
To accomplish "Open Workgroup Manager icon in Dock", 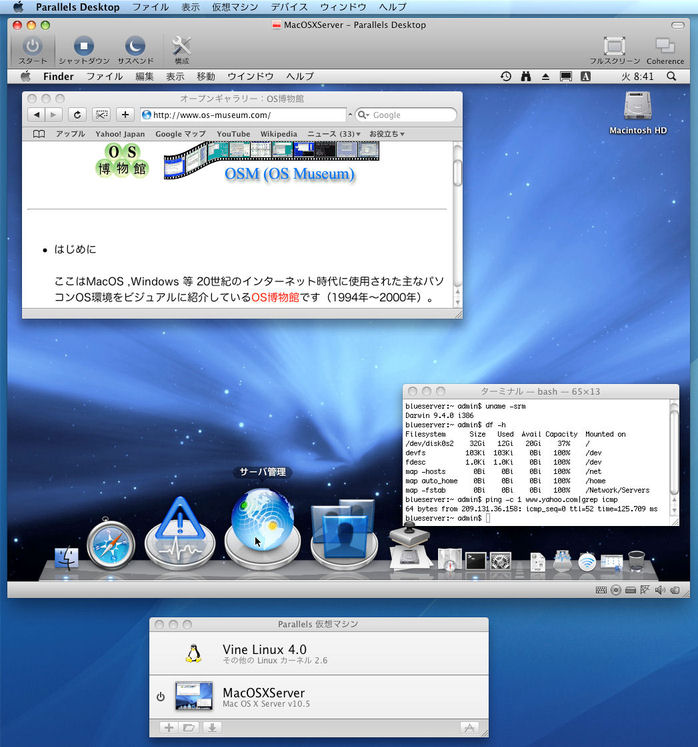I will click(x=344, y=535).
